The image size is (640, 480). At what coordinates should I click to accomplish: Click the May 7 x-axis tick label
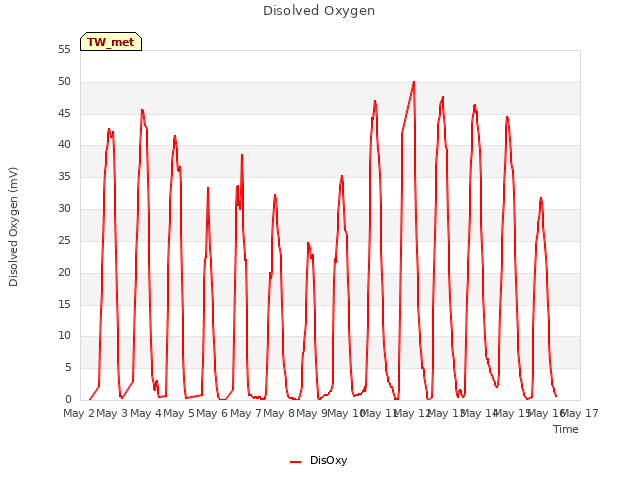pos(246,413)
